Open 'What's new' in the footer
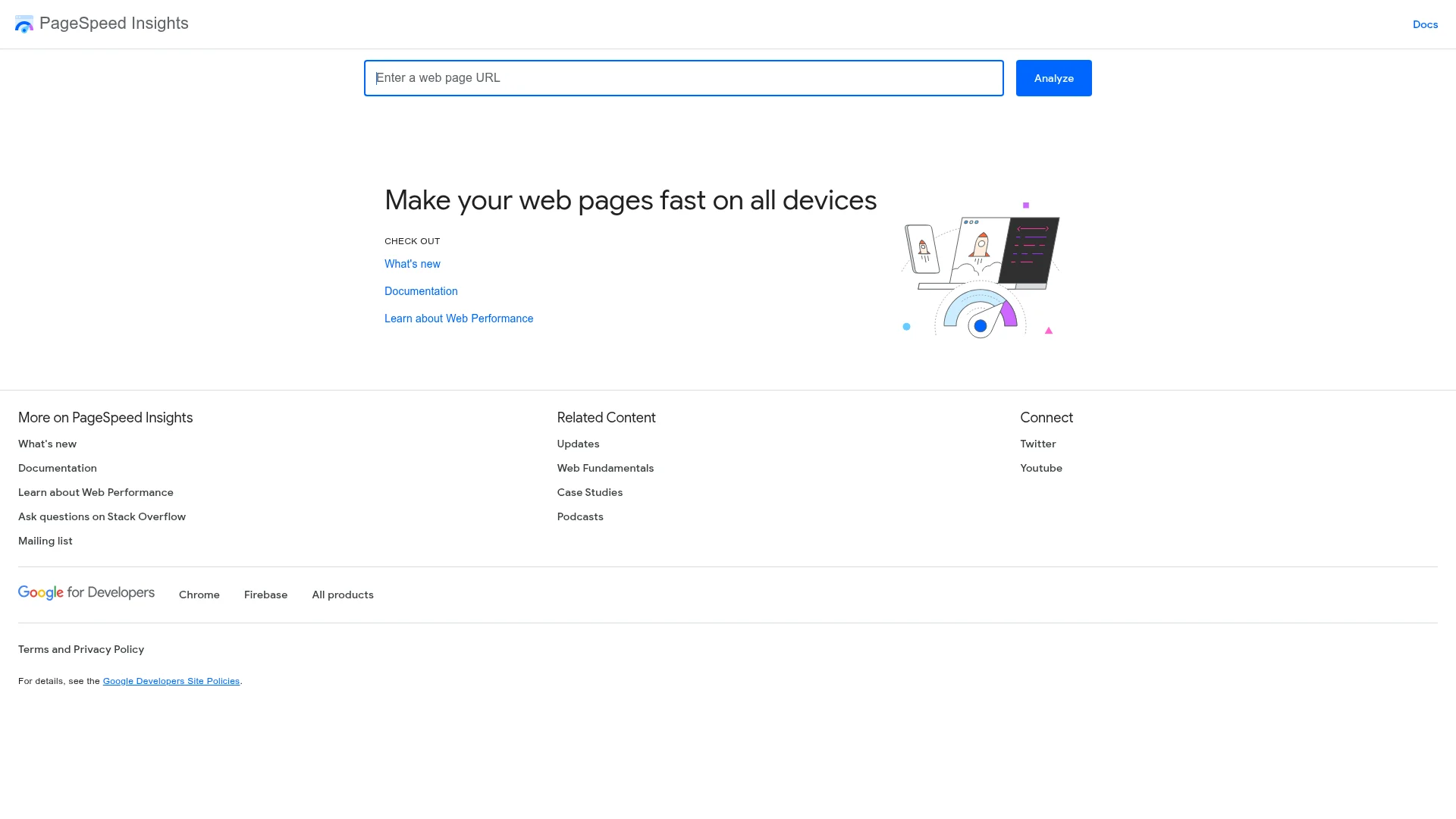 (x=47, y=444)
